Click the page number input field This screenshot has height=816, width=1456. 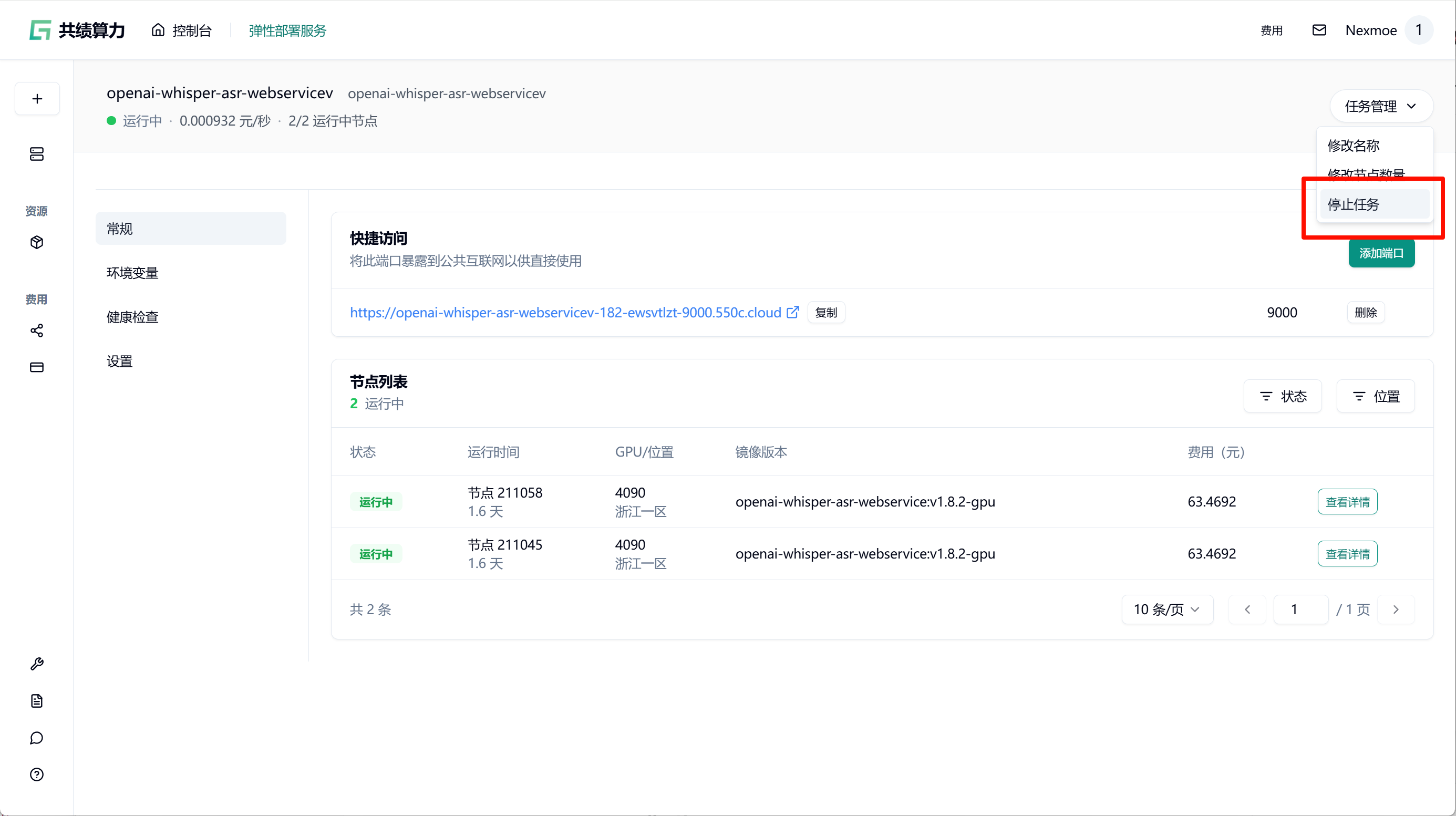pos(1300,609)
